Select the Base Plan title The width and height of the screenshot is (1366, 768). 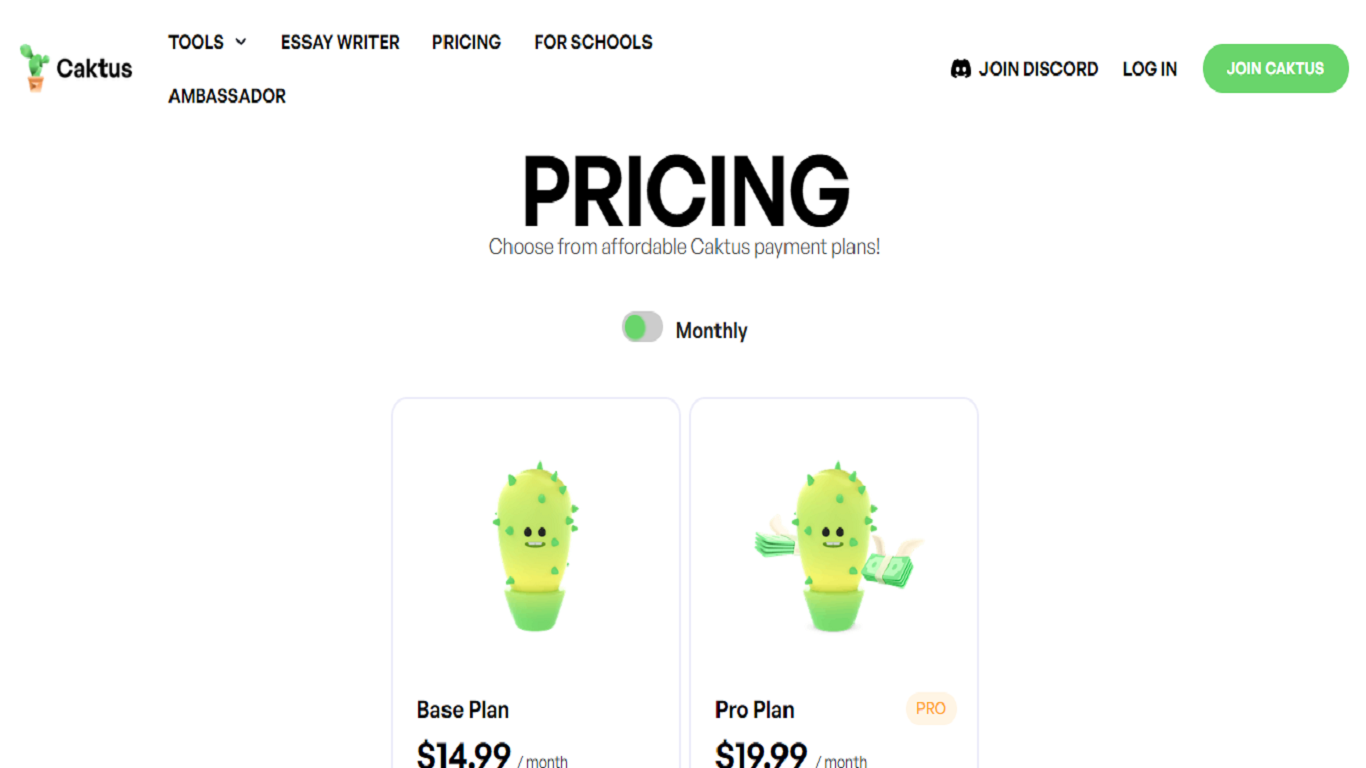(x=463, y=710)
